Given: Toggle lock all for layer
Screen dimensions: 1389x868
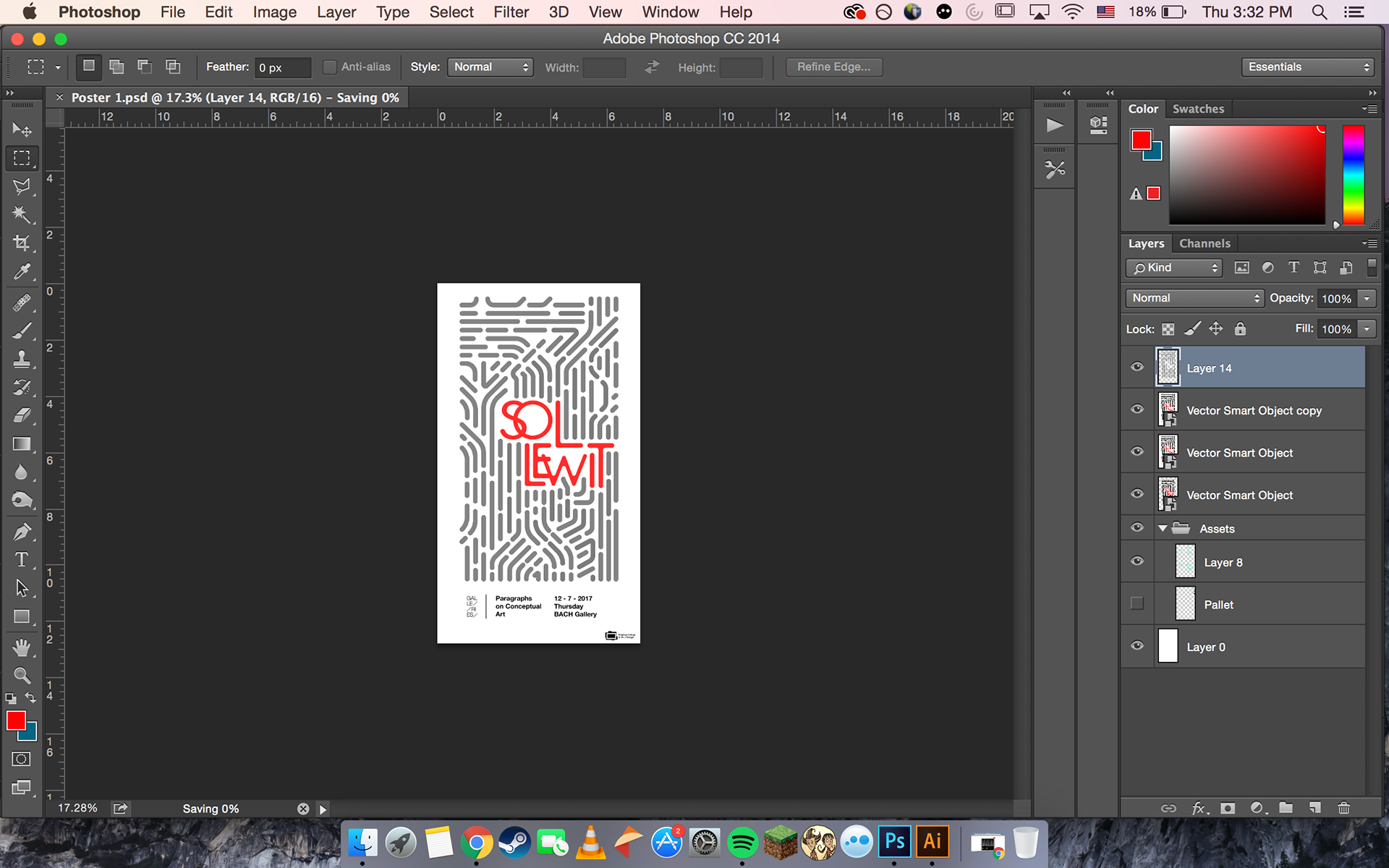Looking at the screenshot, I should point(1240,329).
